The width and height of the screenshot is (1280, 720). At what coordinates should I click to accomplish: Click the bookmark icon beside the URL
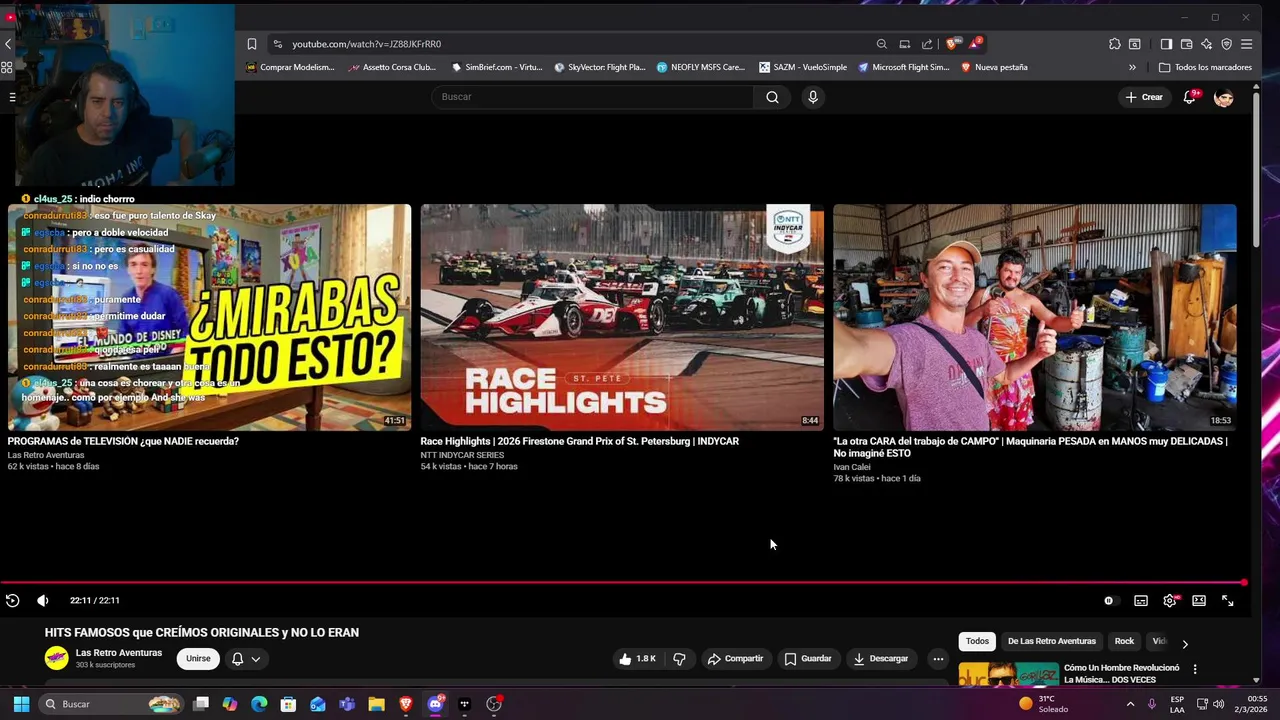pyautogui.click(x=252, y=44)
